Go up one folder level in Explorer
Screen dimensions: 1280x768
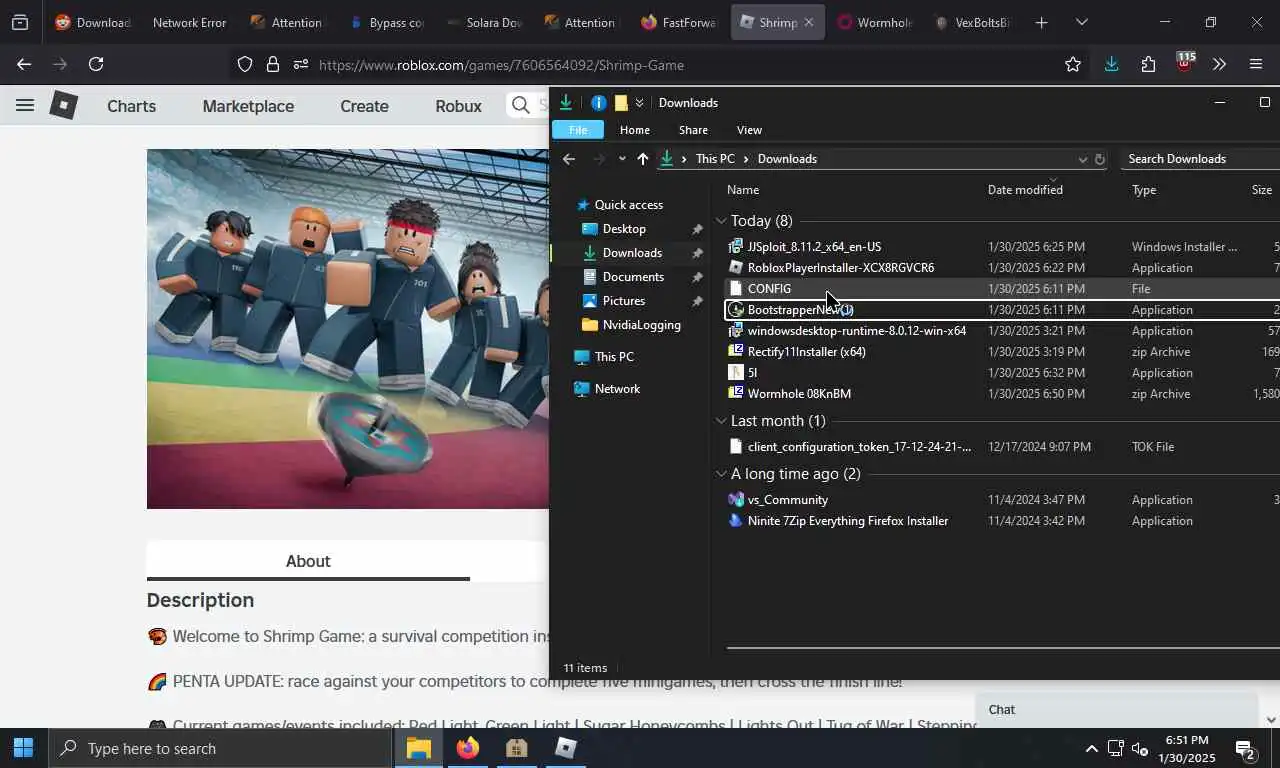coord(642,159)
